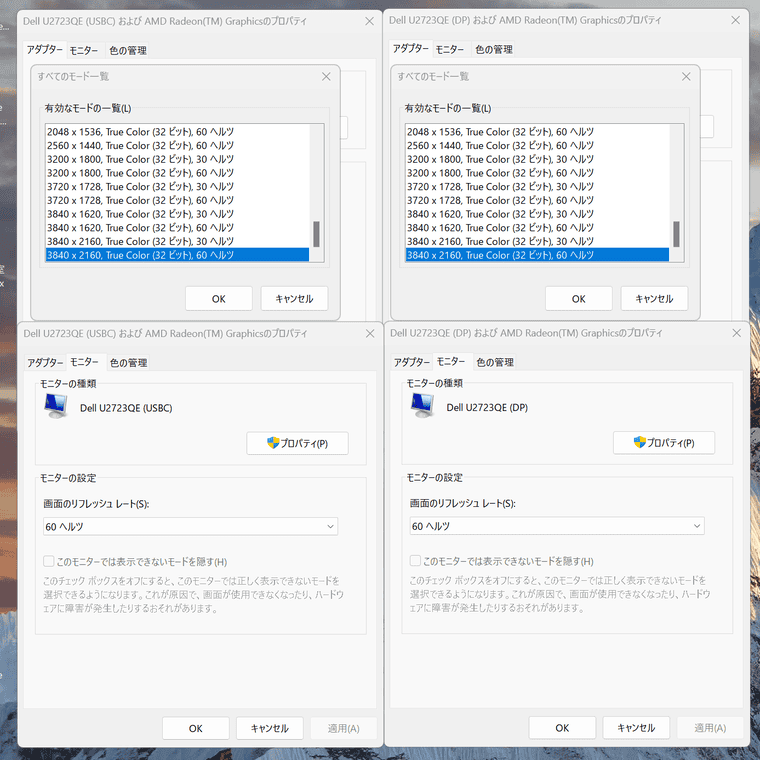Select 3840 x 1620 60 ヘルツ in USBC list
This screenshot has height=760, width=760.
[177, 228]
